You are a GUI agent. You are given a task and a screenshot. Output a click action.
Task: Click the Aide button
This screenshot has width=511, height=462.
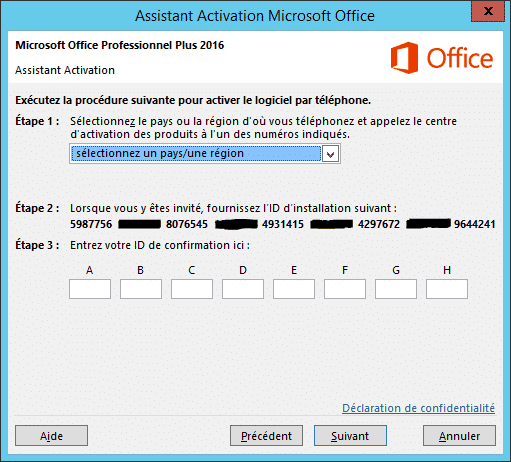51,435
